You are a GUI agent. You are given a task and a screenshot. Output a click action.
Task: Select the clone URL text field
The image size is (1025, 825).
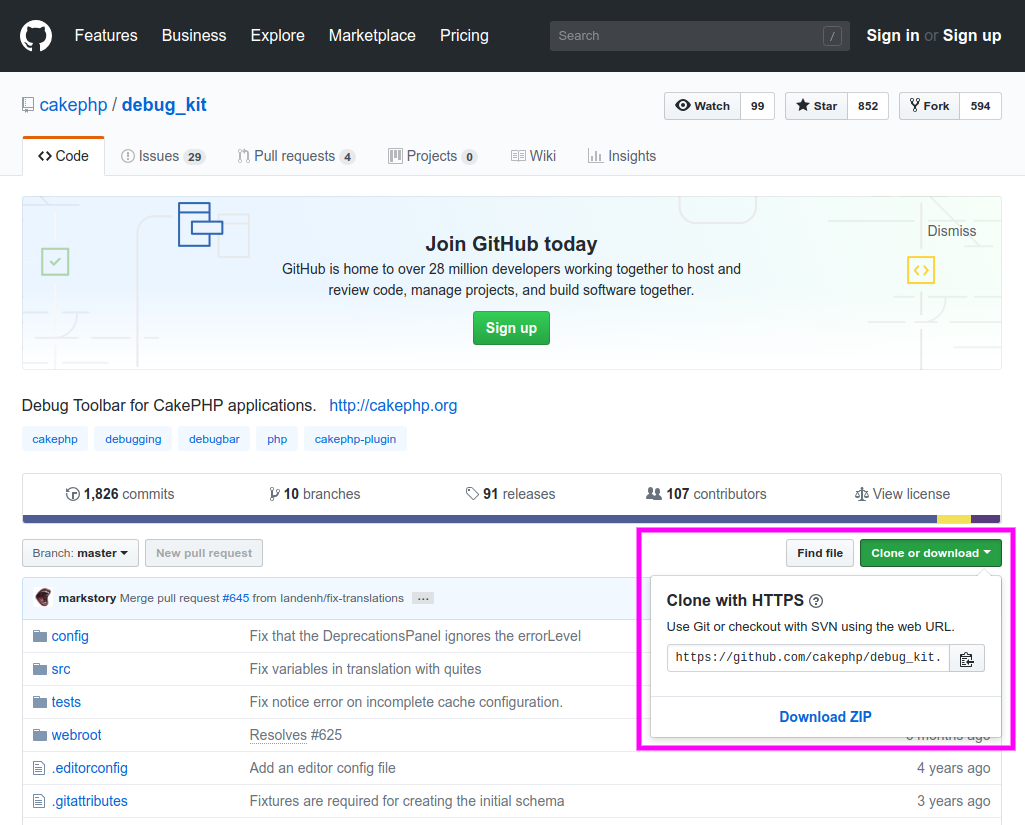[808, 658]
